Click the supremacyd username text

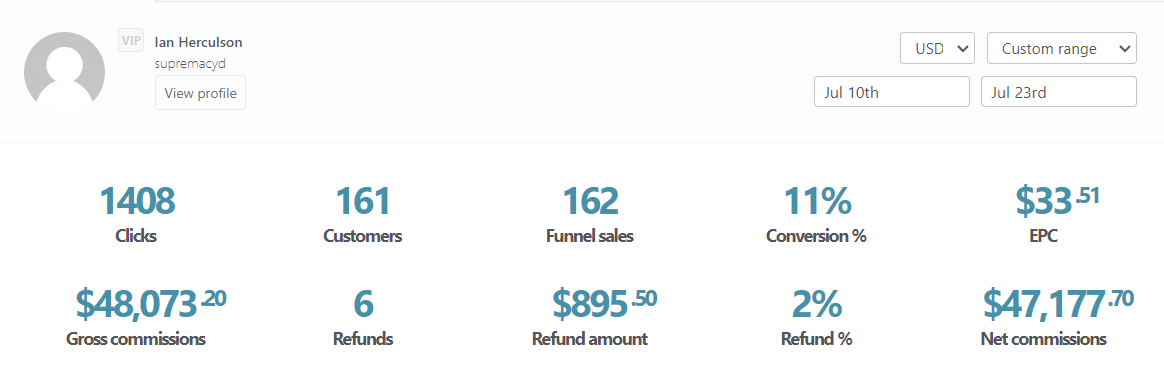[x=190, y=63]
